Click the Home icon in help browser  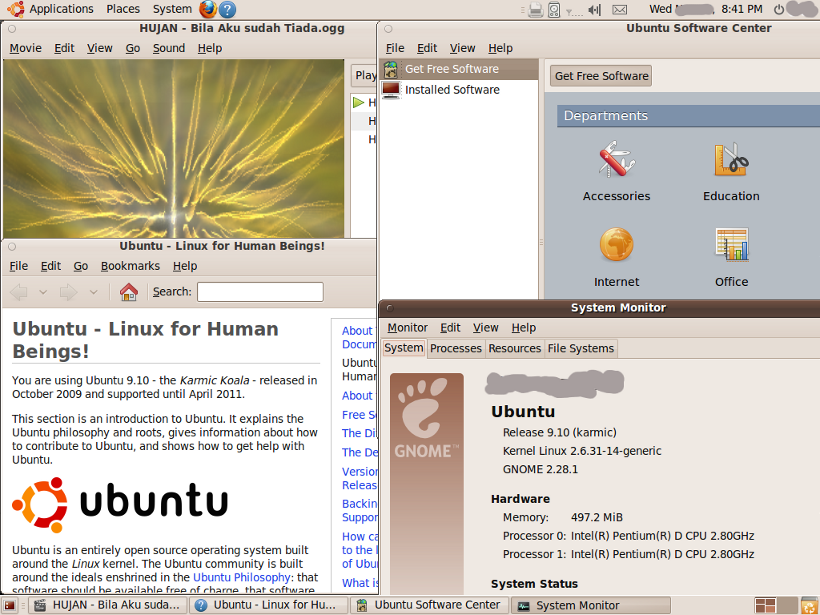(x=129, y=292)
